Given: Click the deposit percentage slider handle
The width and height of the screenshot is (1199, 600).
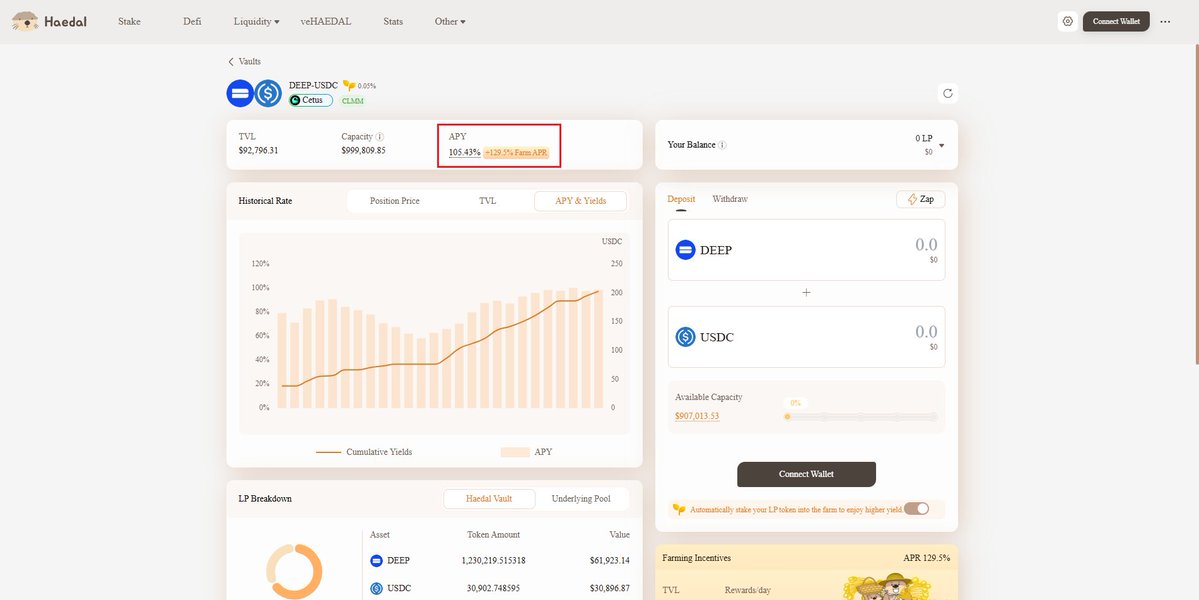Looking at the screenshot, I should 787,417.
